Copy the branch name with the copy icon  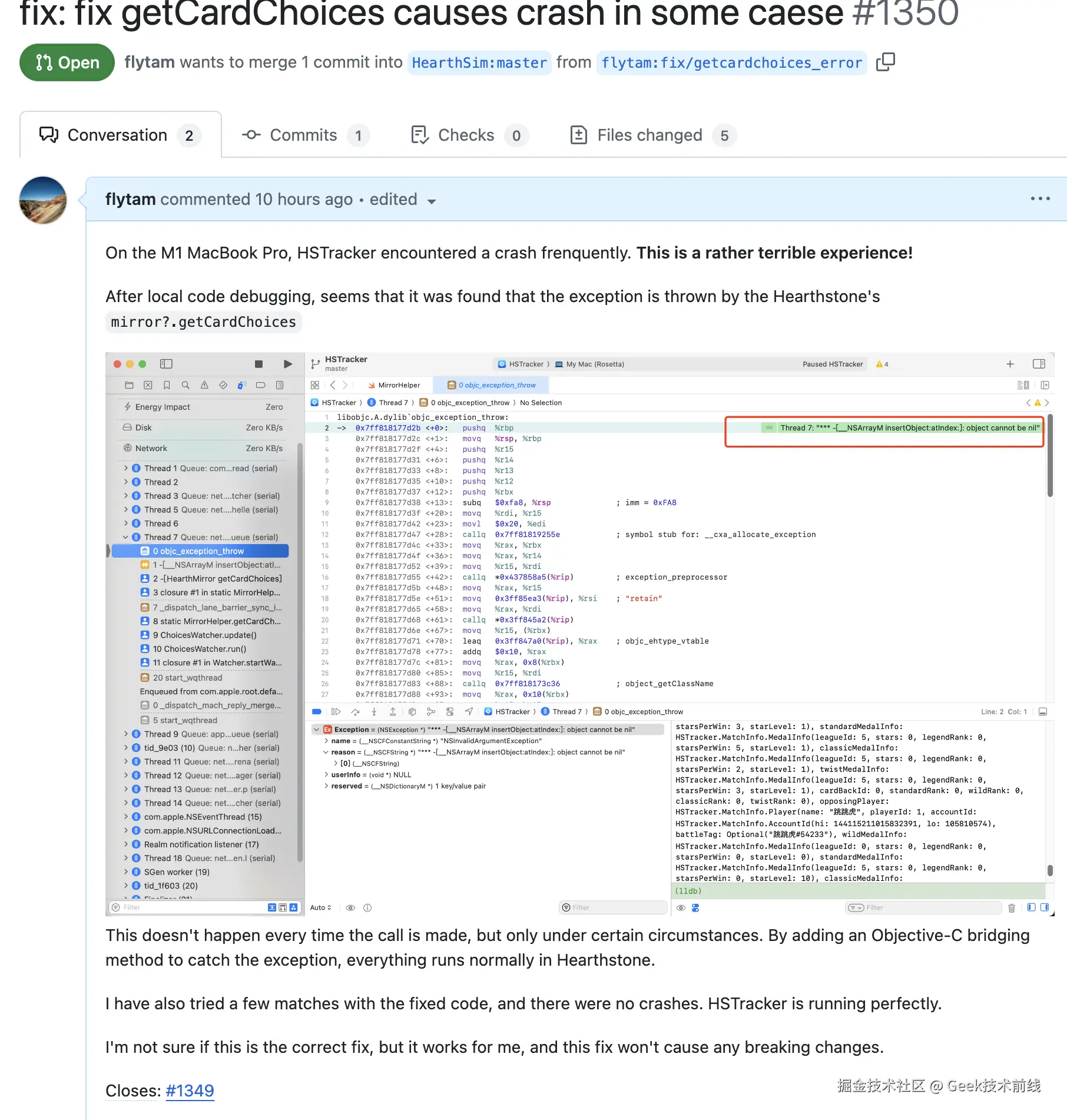click(x=885, y=62)
